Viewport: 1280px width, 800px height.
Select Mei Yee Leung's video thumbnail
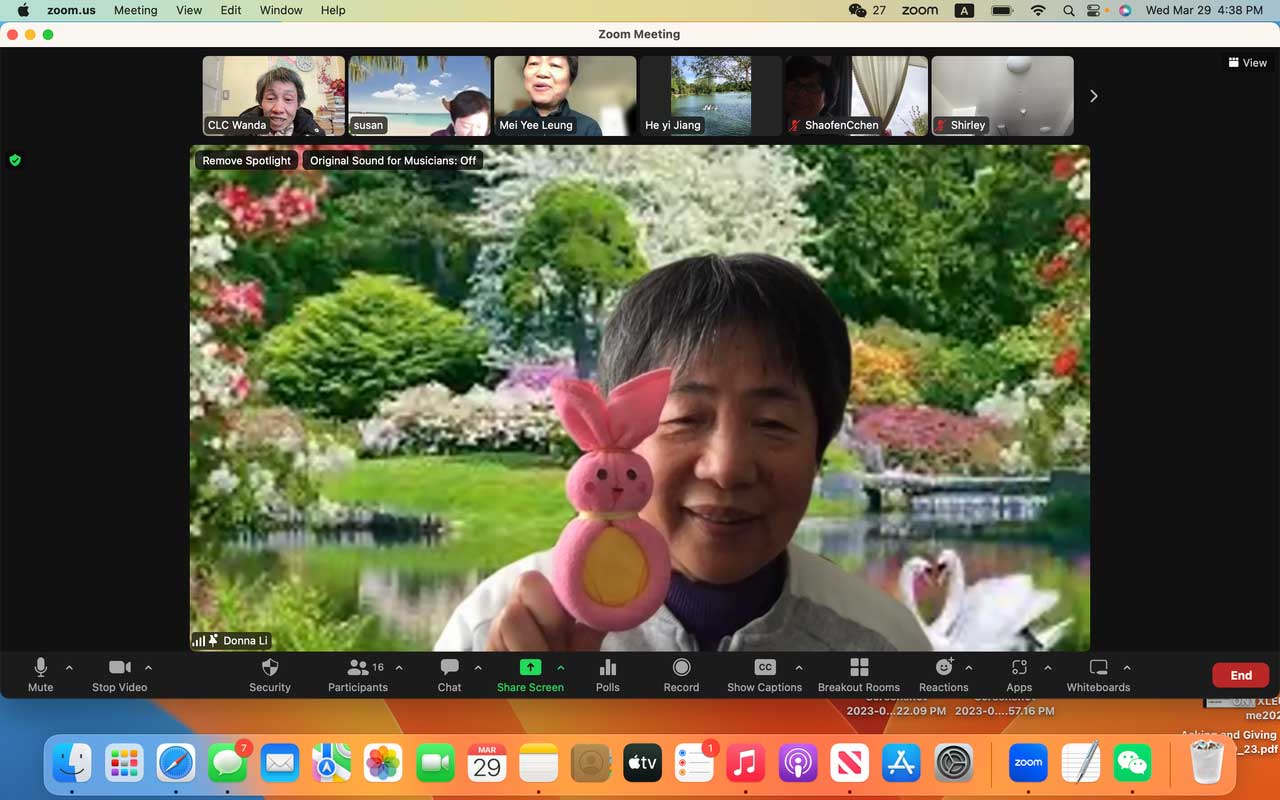click(x=565, y=95)
